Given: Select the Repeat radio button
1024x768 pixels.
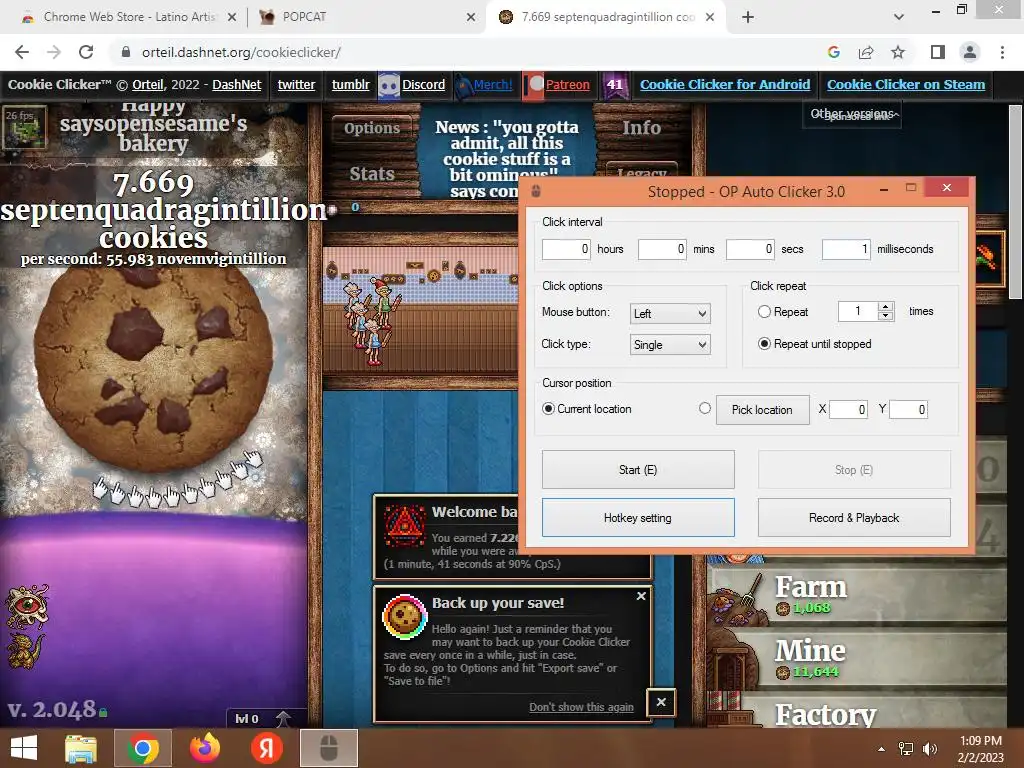Looking at the screenshot, I should click(x=764, y=312).
